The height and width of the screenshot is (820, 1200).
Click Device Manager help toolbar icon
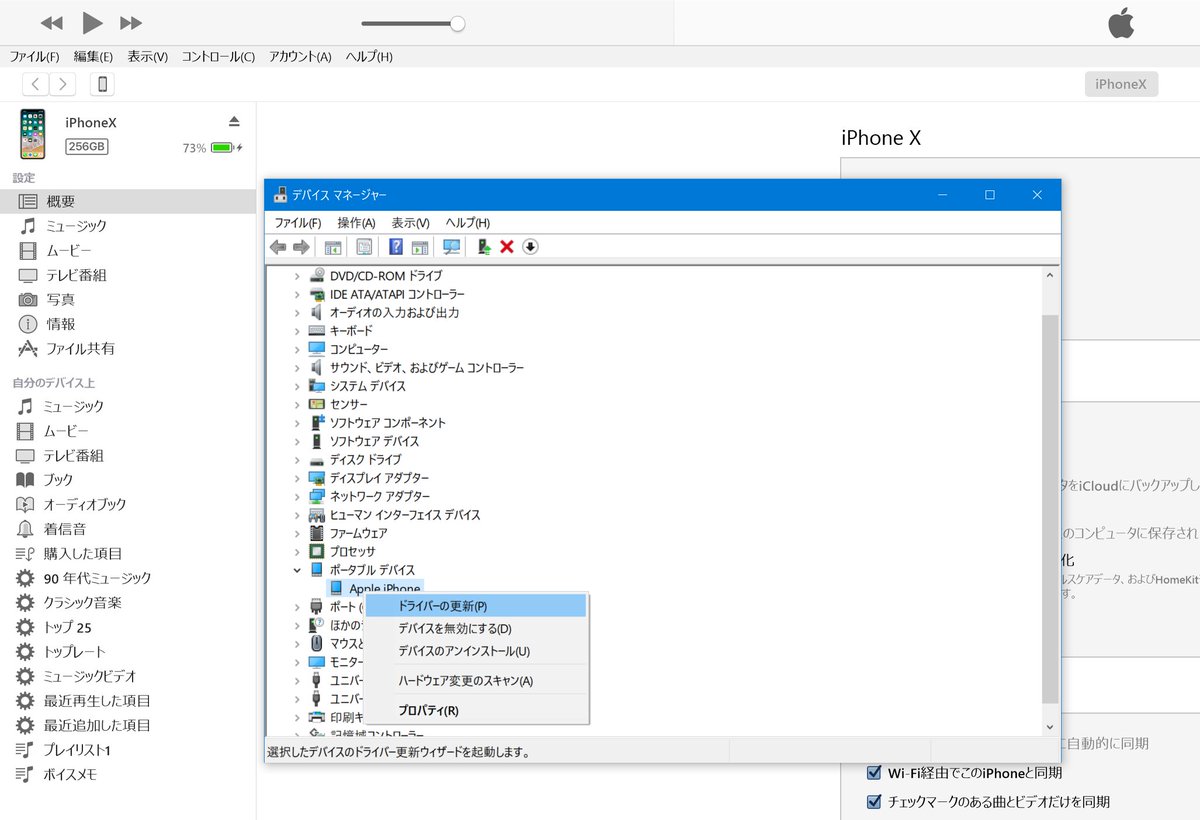396,247
